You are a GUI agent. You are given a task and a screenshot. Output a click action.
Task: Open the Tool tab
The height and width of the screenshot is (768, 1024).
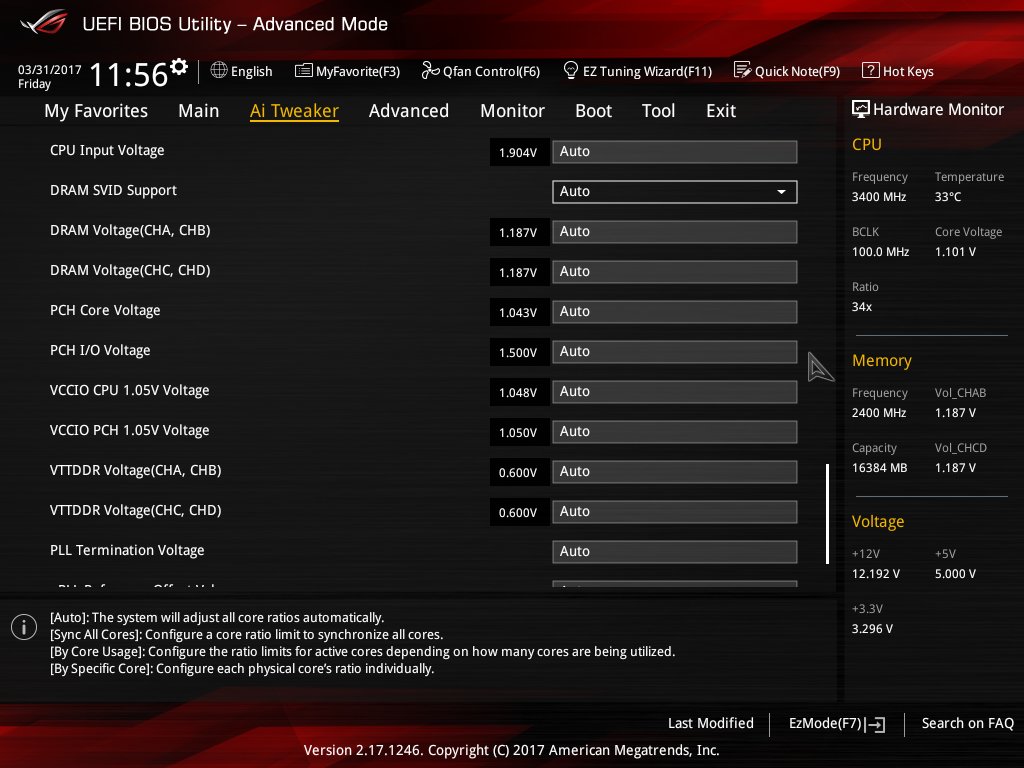point(658,110)
